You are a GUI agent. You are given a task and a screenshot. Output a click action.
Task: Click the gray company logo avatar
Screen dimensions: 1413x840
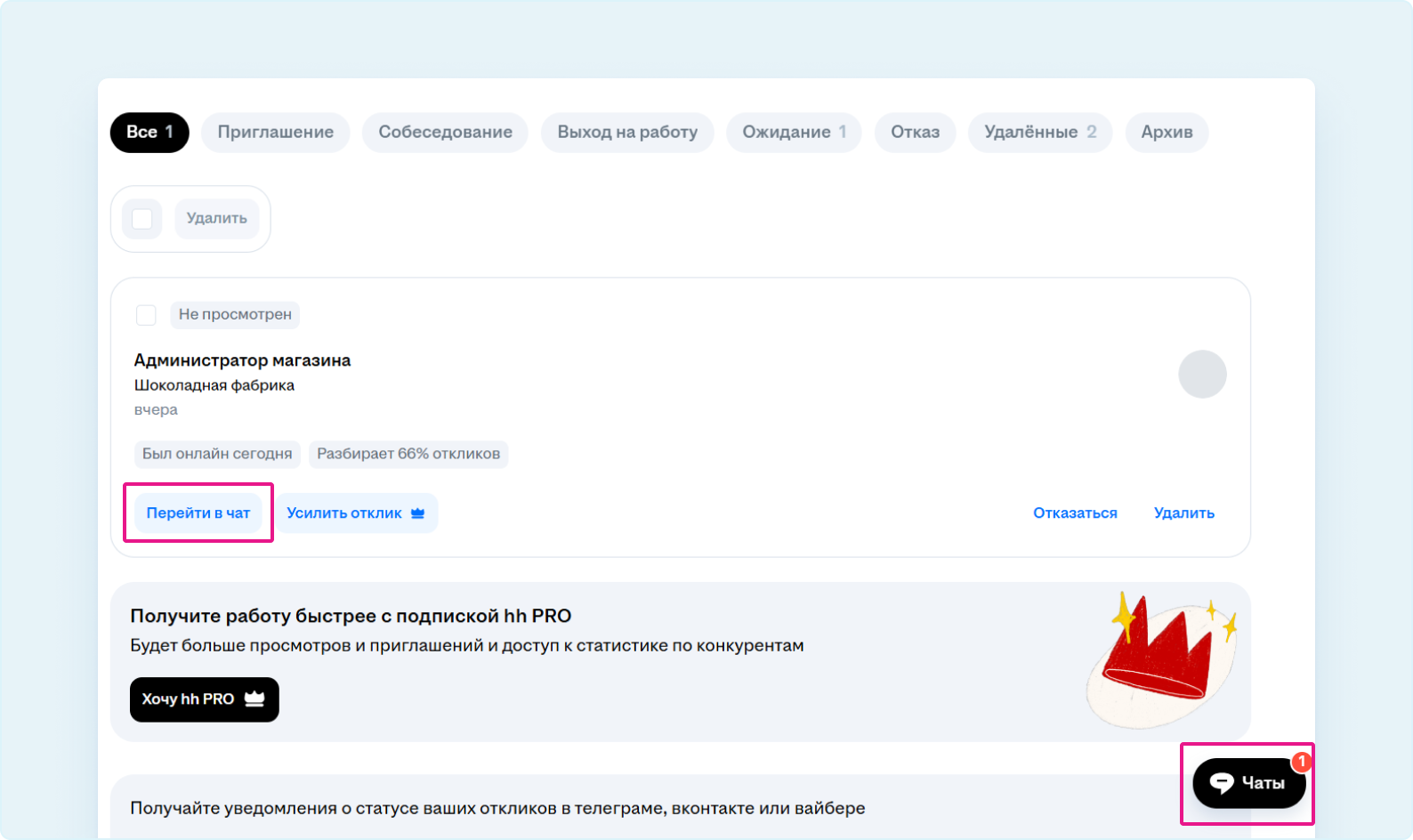pos(1202,374)
